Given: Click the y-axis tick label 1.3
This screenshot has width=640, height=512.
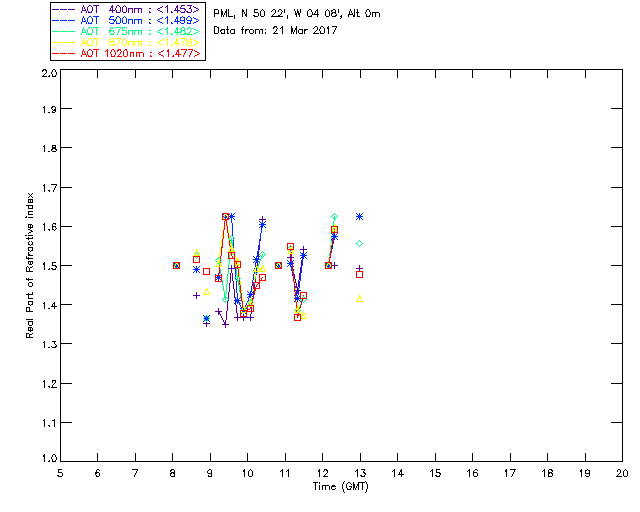Looking at the screenshot, I should [x=49, y=344].
